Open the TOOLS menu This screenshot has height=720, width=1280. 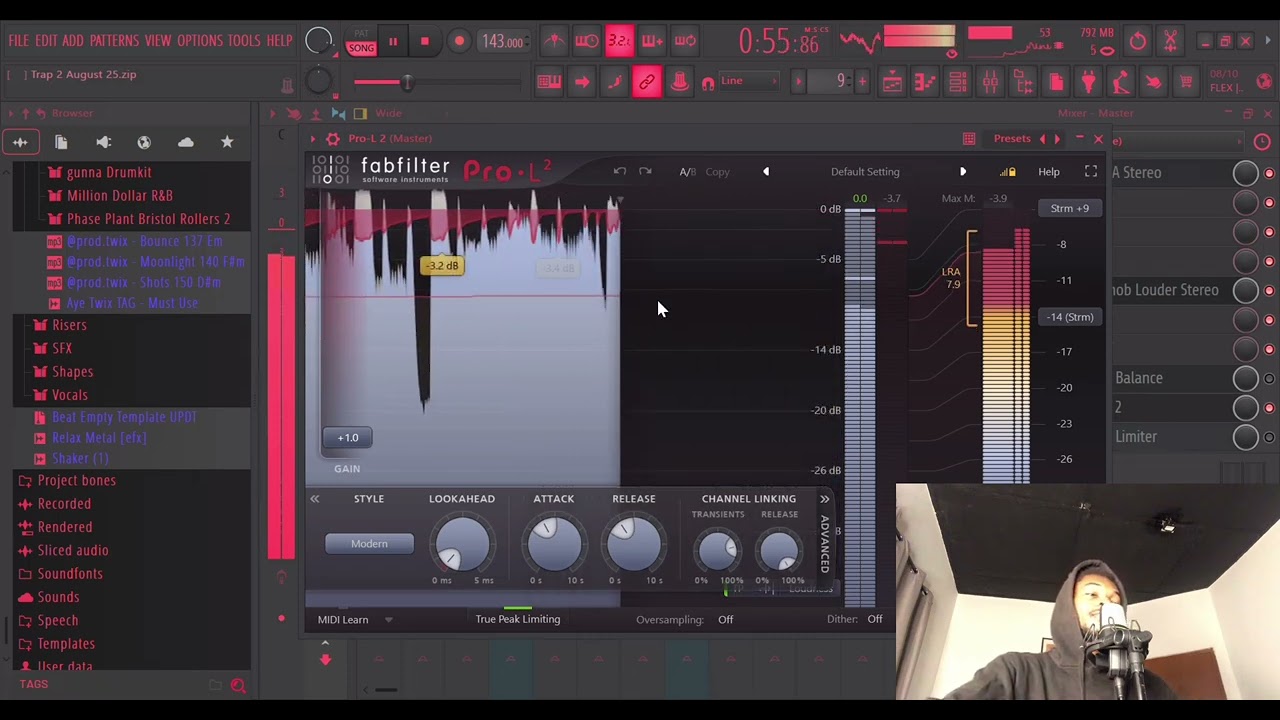pyautogui.click(x=244, y=41)
